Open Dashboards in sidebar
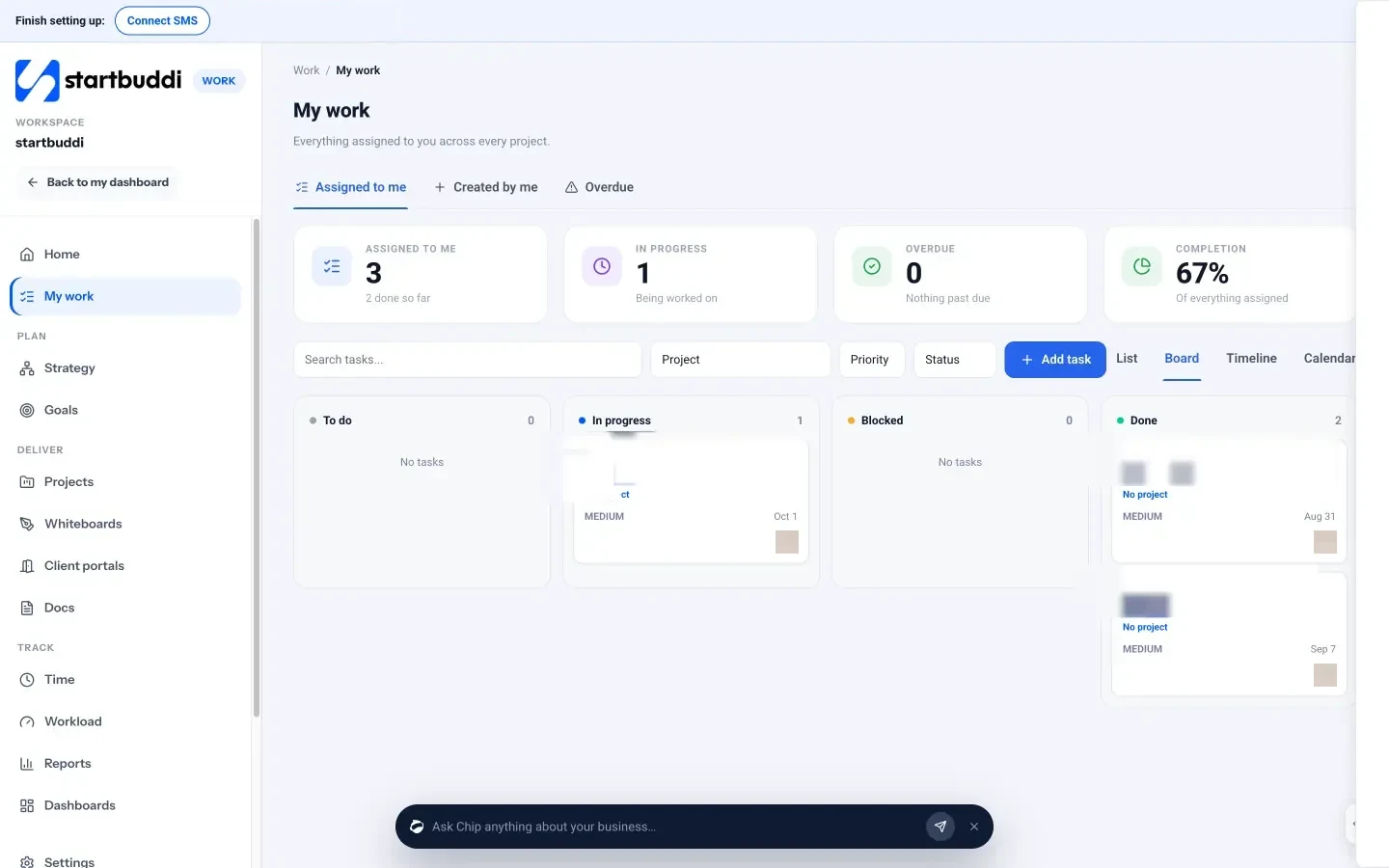The width and height of the screenshot is (1389, 868). [x=125, y=805]
